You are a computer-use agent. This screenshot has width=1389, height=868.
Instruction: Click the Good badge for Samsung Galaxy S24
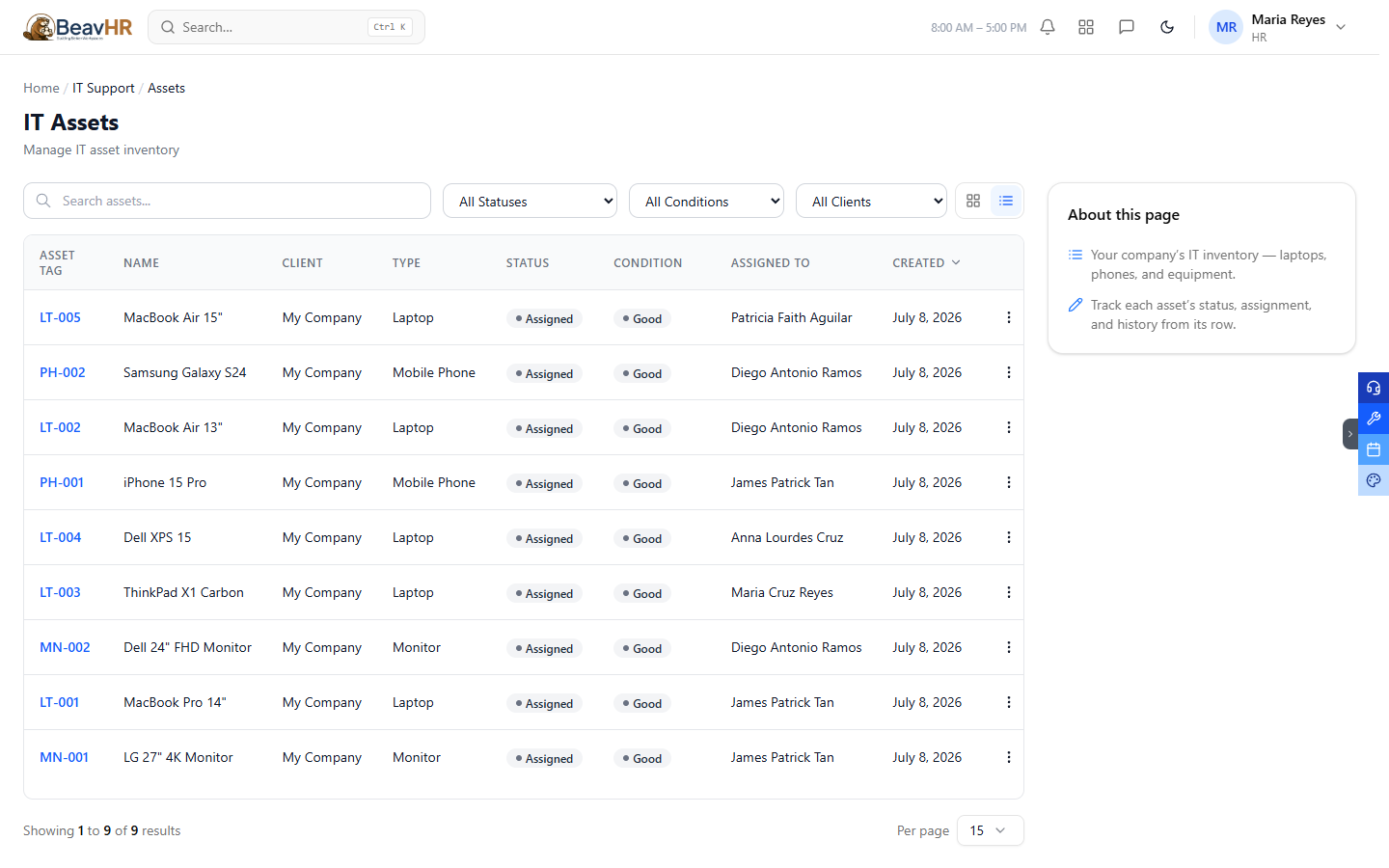642,373
